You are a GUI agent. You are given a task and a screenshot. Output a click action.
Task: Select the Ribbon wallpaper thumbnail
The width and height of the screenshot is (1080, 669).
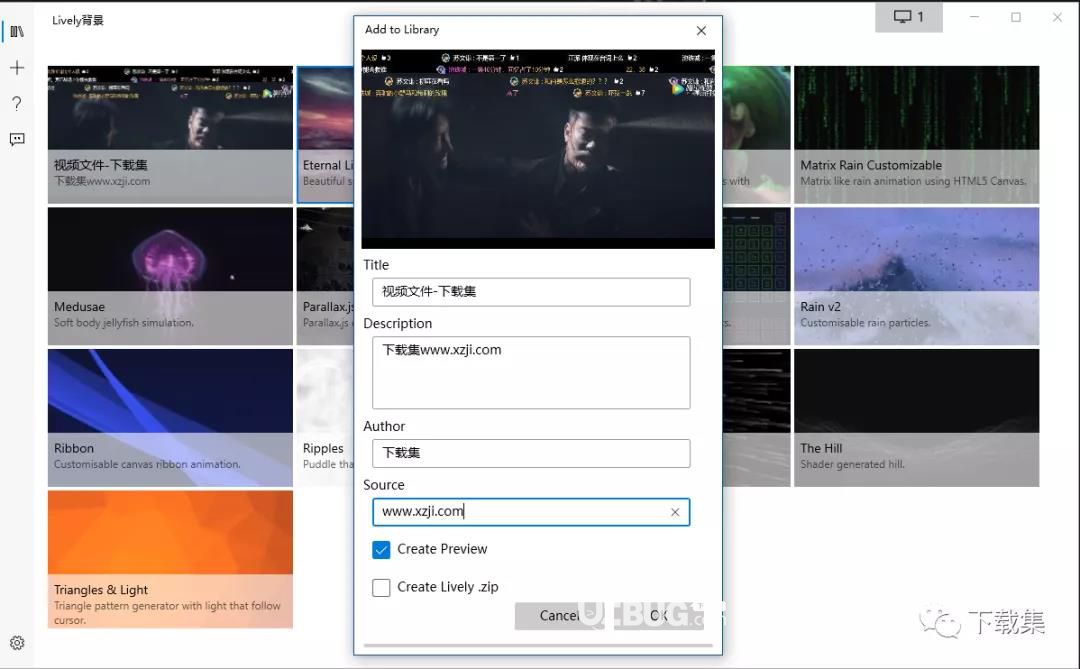170,418
